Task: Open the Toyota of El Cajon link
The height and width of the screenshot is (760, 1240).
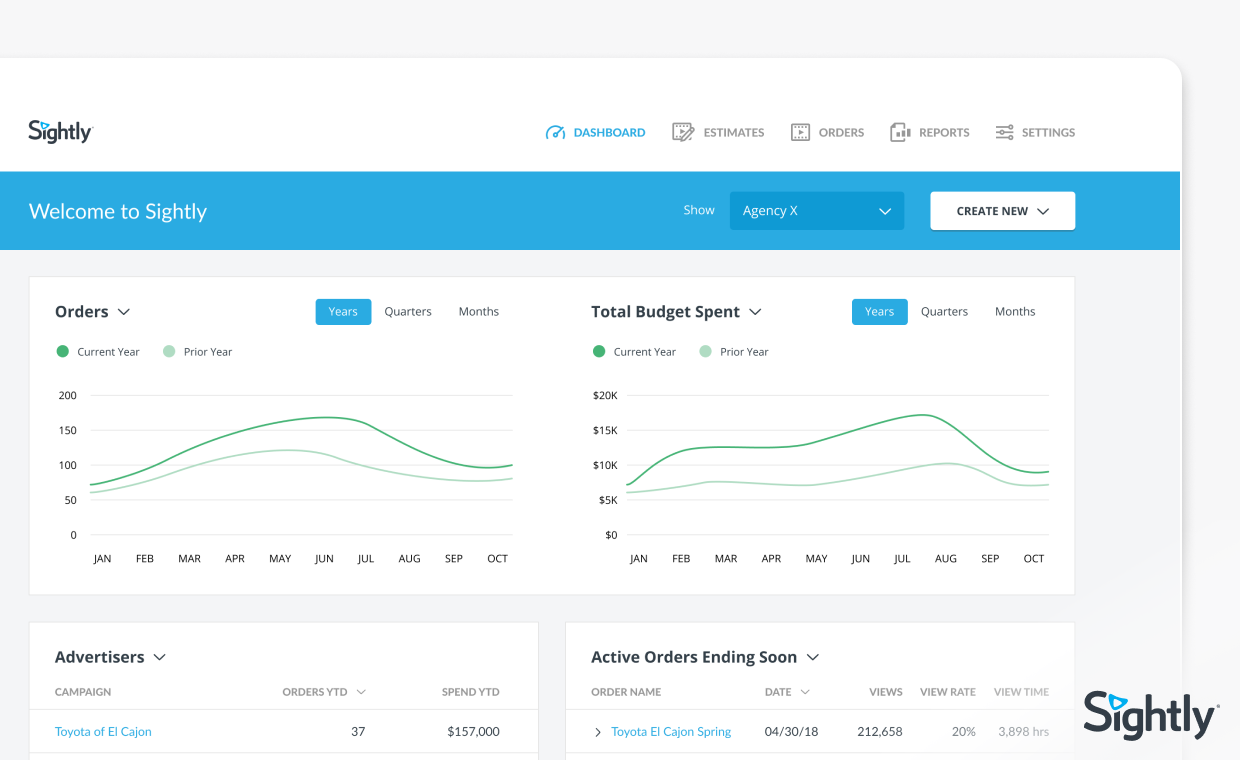Action: point(103,732)
